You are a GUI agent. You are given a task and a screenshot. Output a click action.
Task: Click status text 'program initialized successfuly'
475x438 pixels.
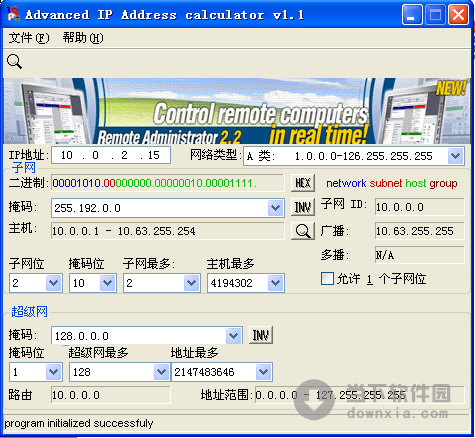(79, 423)
